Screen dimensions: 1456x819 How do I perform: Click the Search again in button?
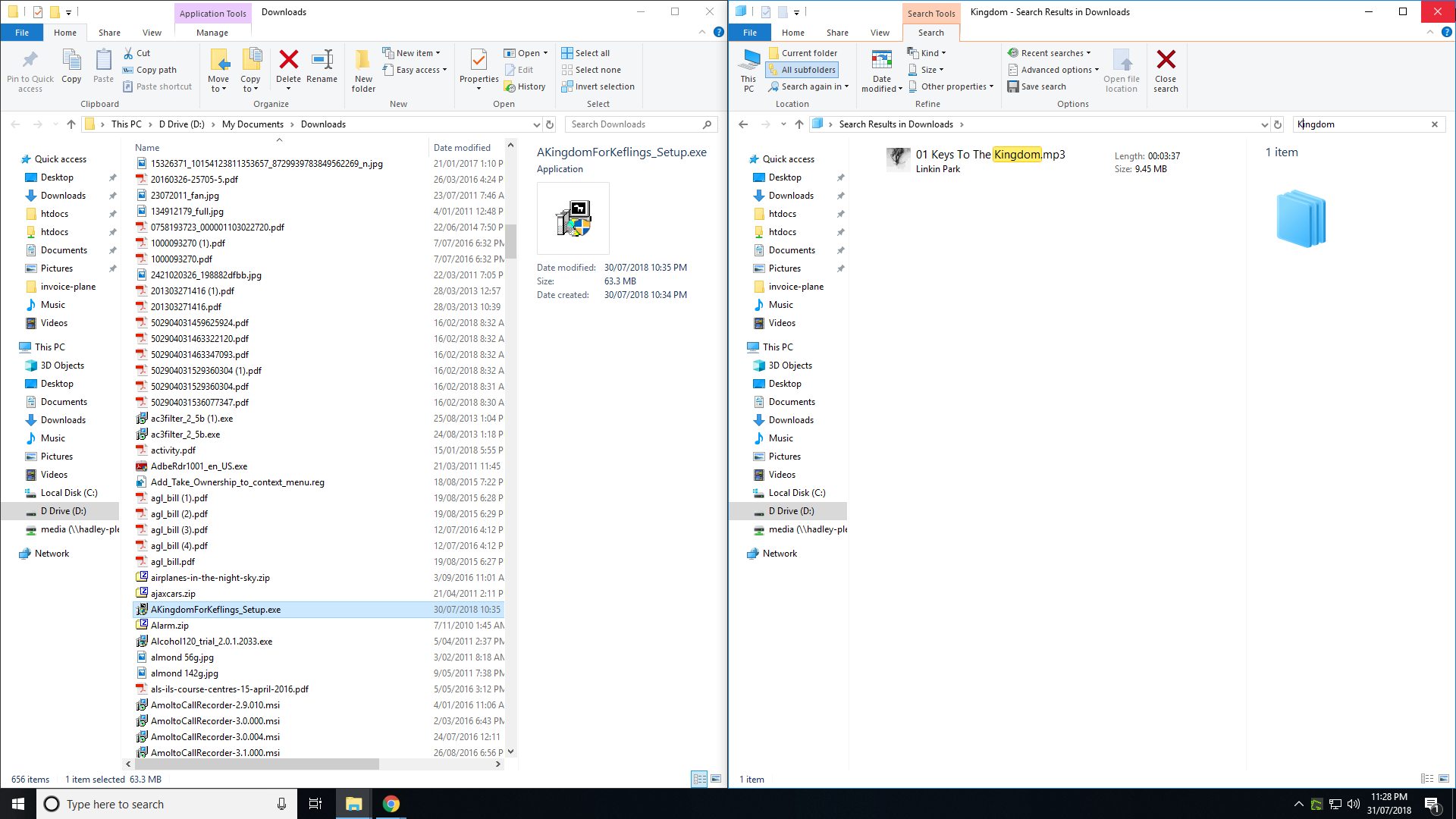(808, 86)
